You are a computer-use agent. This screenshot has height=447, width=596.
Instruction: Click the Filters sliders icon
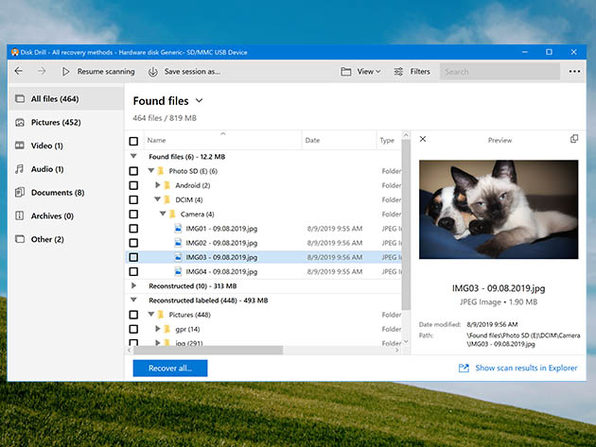click(398, 71)
